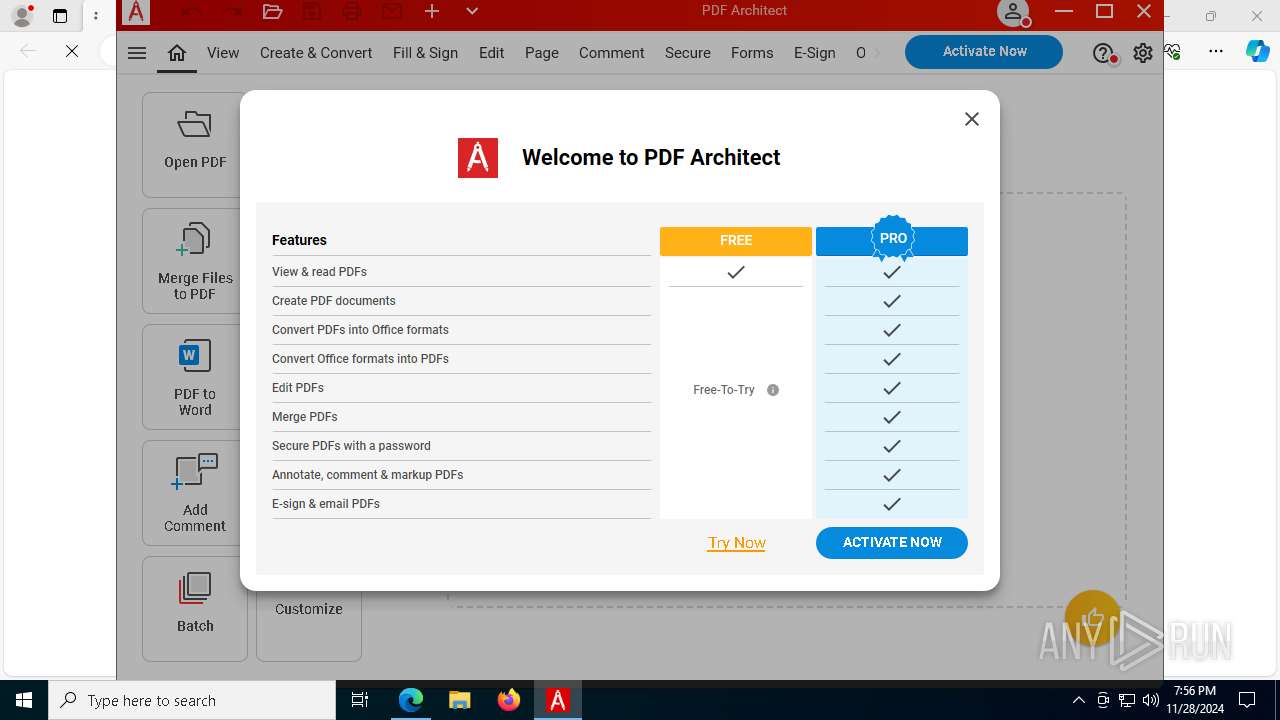The width and height of the screenshot is (1280, 720).
Task: Expand the quick access dropdown chevron
Action: click(x=472, y=12)
